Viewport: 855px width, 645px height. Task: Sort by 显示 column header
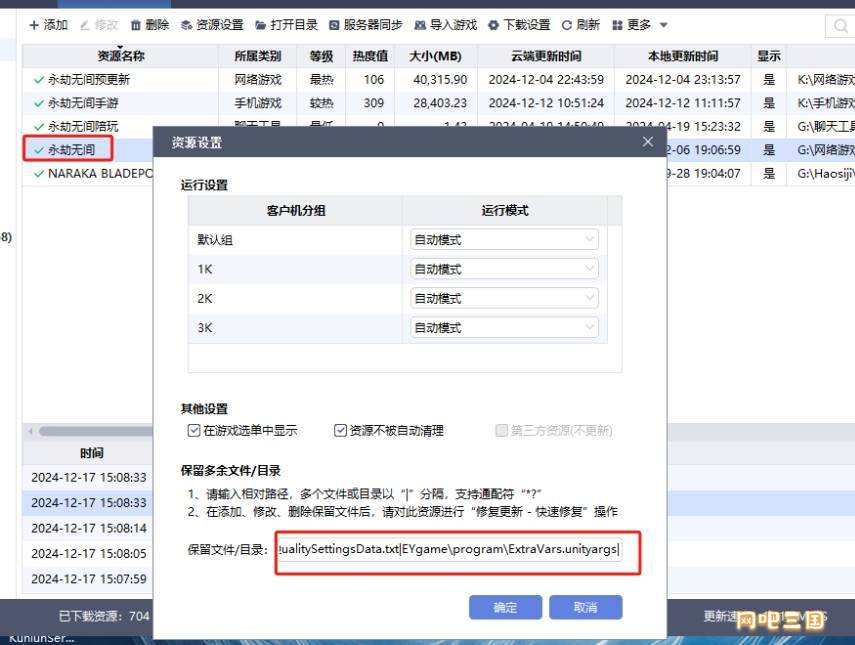point(769,56)
